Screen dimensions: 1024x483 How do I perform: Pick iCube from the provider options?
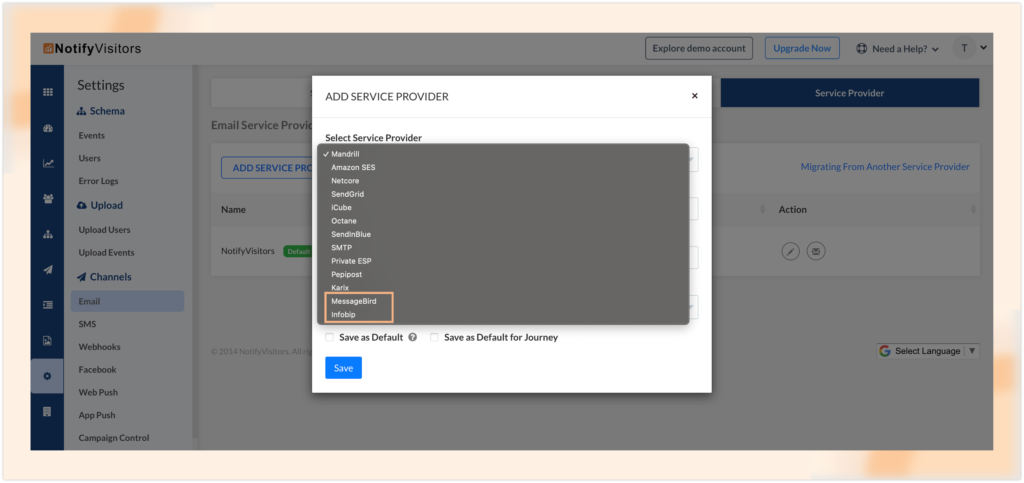[503, 208]
